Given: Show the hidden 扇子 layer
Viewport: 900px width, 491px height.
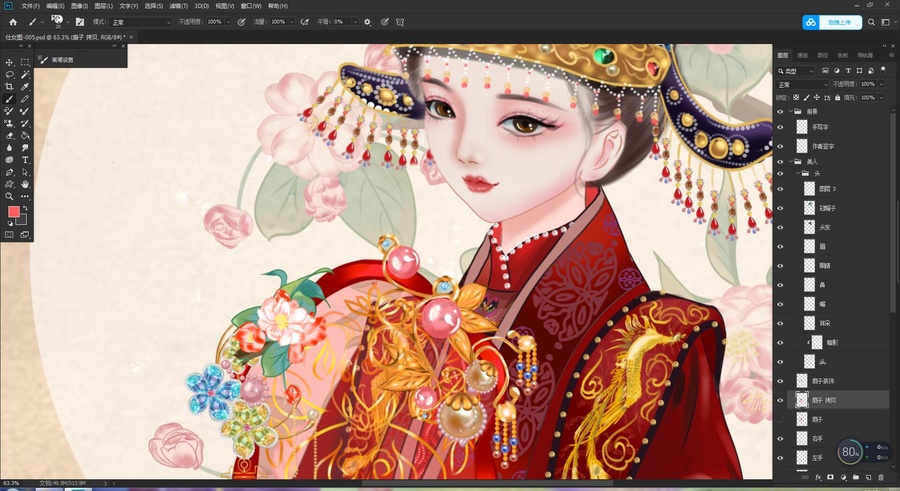Looking at the screenshot, I should (x=780, y=420).
